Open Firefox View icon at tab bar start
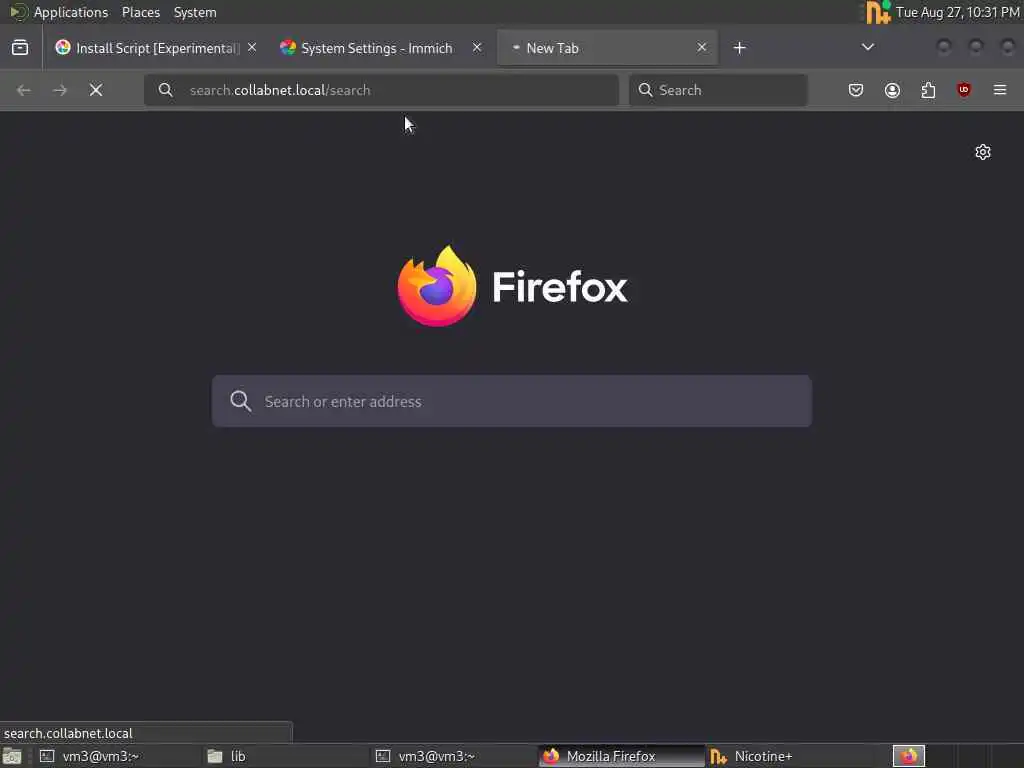1024x768 pixels. (20, 48)
